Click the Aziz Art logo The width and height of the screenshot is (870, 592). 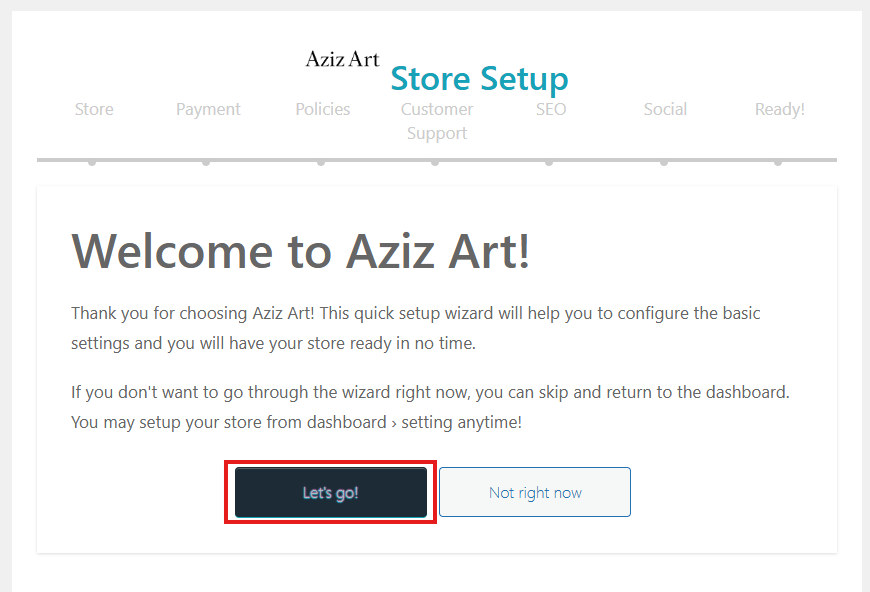pos(342,59)
